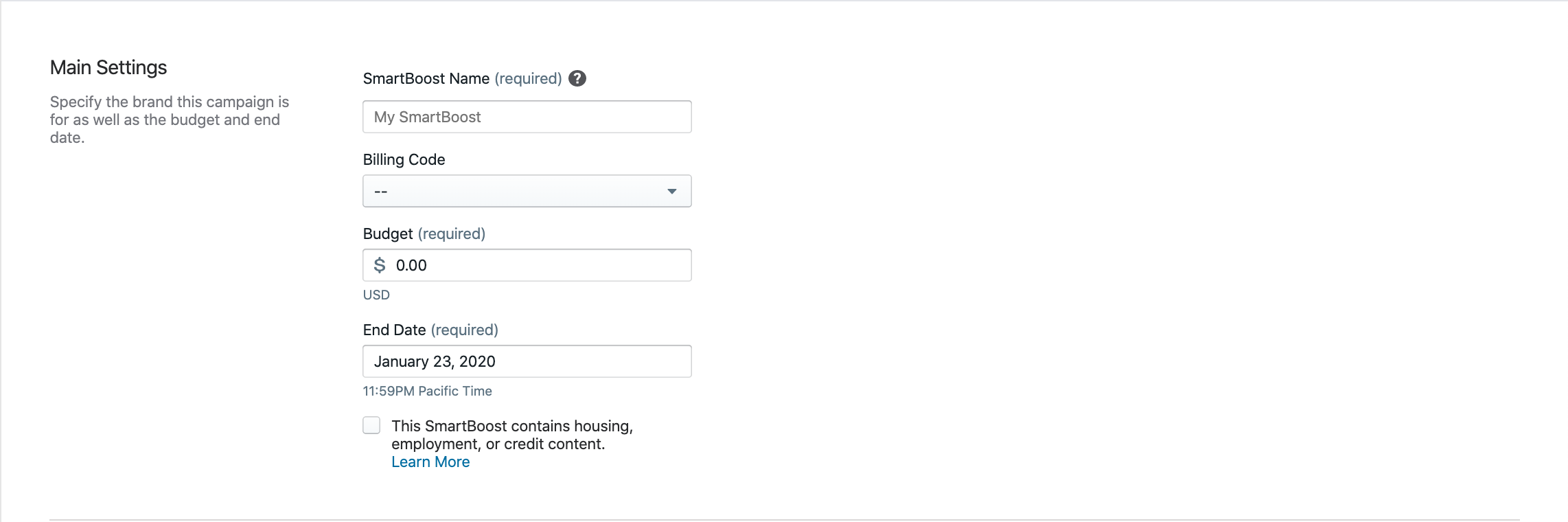Click the Billing Code dropdown arrow
1568x522 pixels.
tap(671, 192)
